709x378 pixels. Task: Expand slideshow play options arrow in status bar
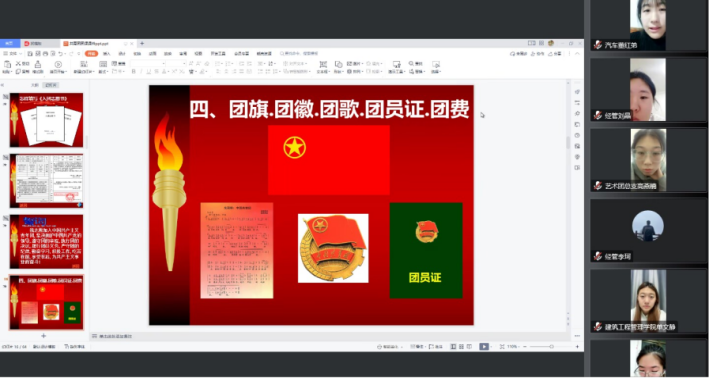pyautogui.click(x=492, y=347)
